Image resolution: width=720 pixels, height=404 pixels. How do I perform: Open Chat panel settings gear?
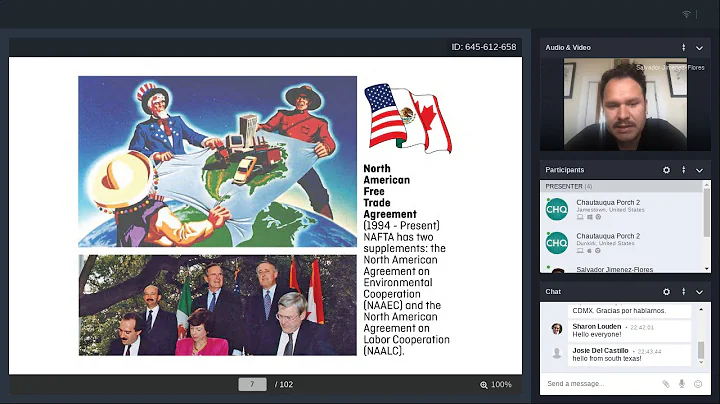click(666, 292)
